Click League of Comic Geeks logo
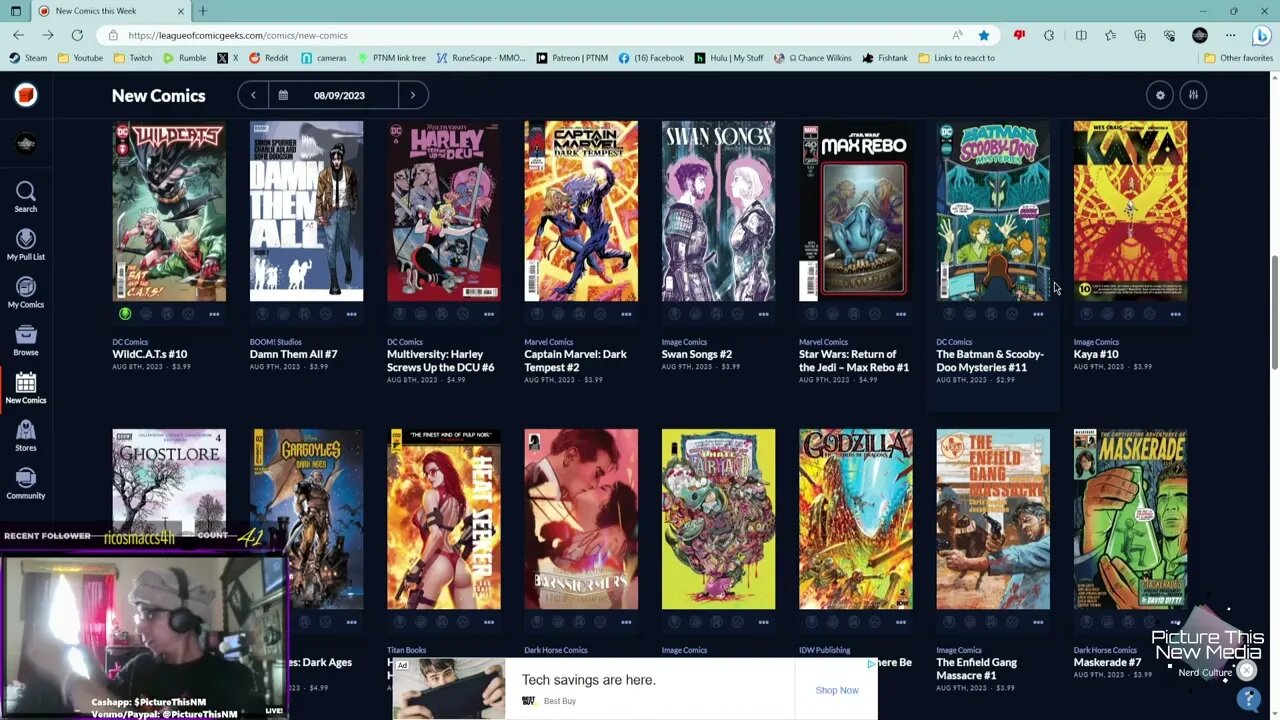The width and height of the screenshot is (1280, 720). [x=26, y=95]
